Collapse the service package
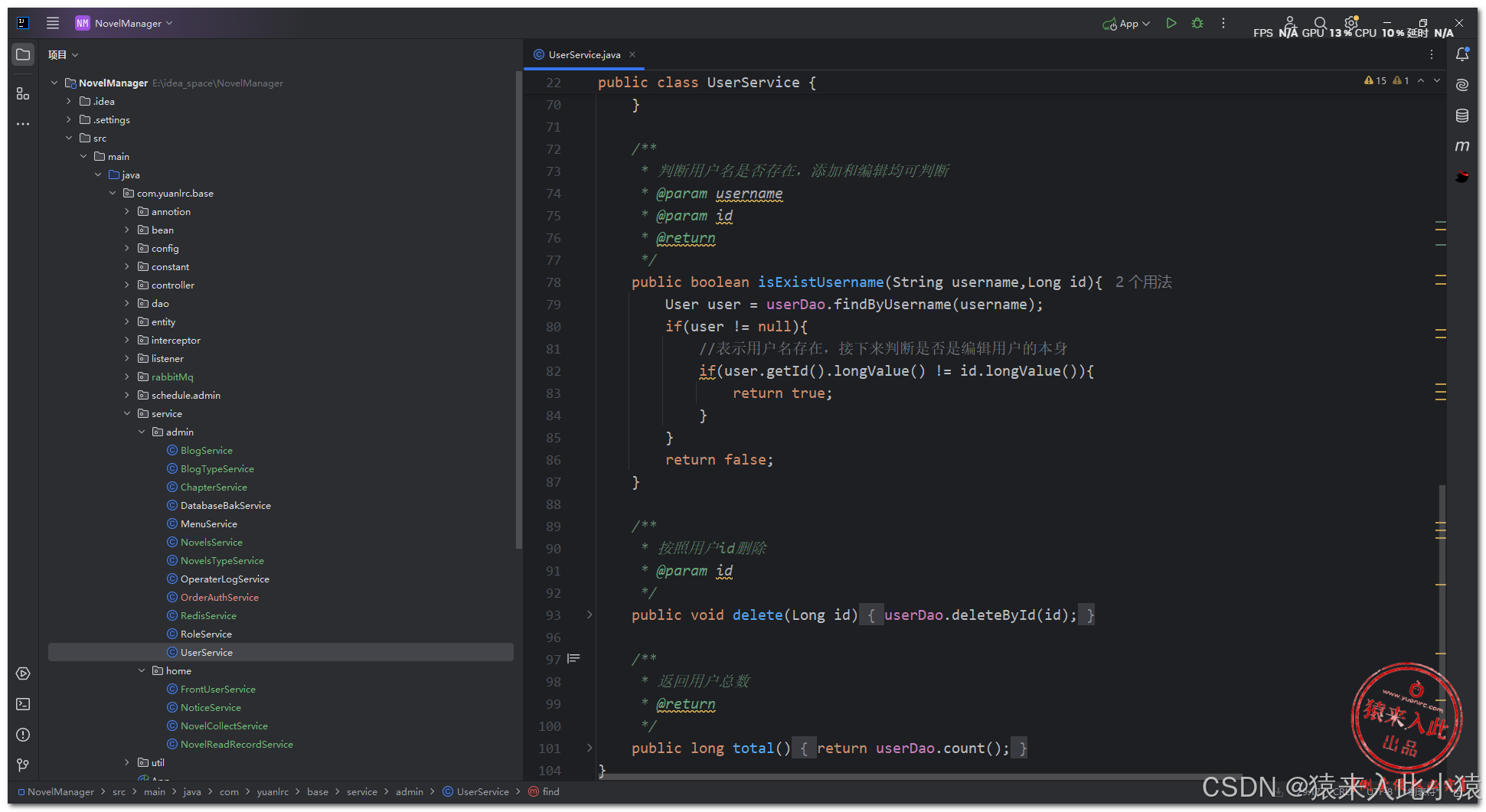 (127, 413)
